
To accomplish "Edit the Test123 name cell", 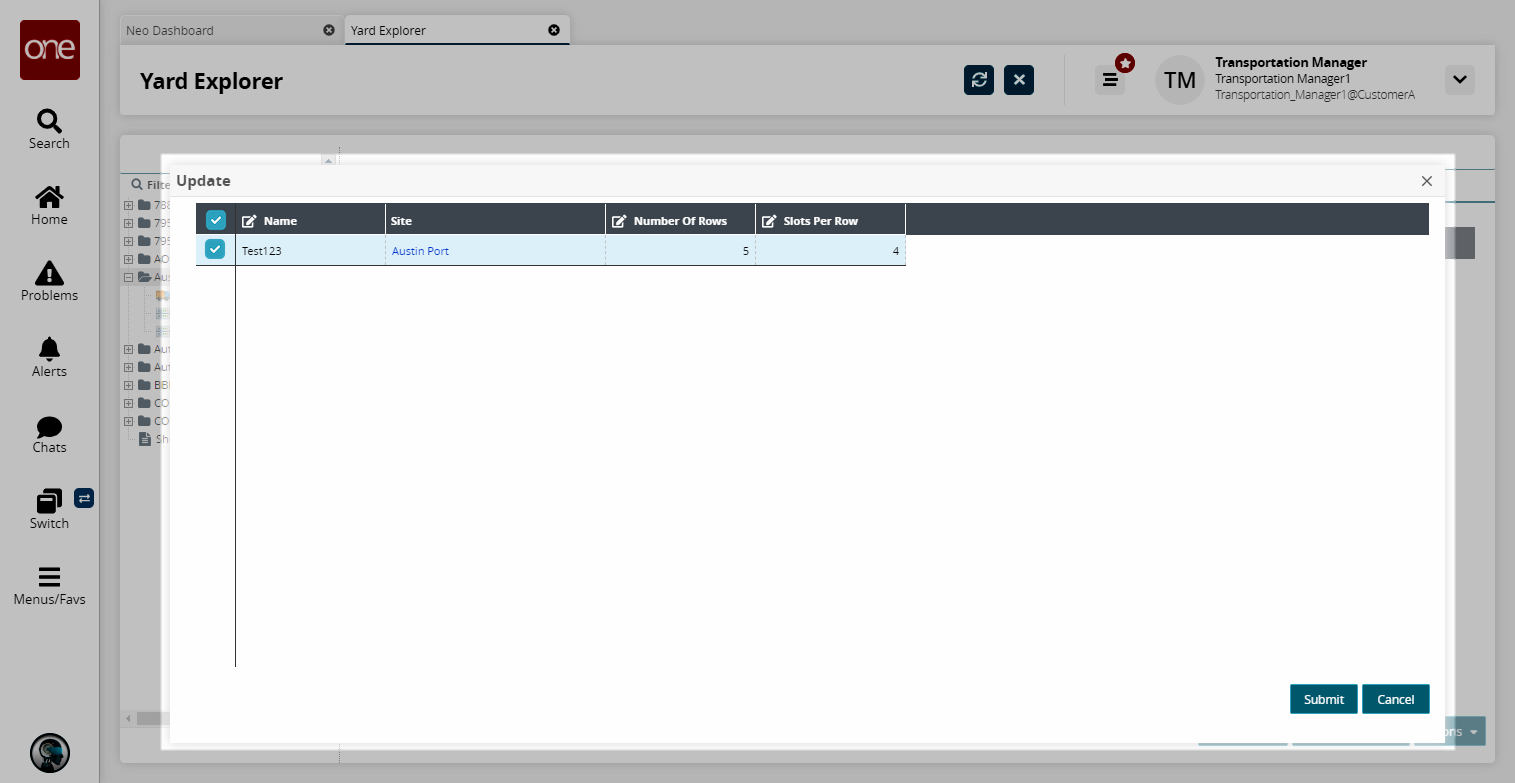I will 310,251.
